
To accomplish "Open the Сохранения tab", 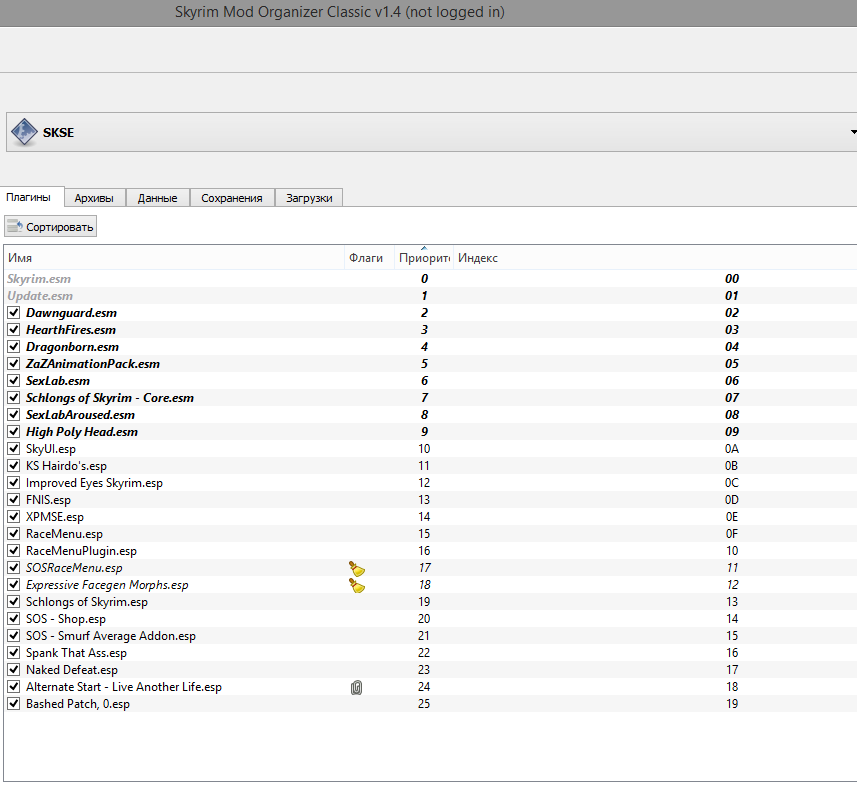I will [232, 198].
